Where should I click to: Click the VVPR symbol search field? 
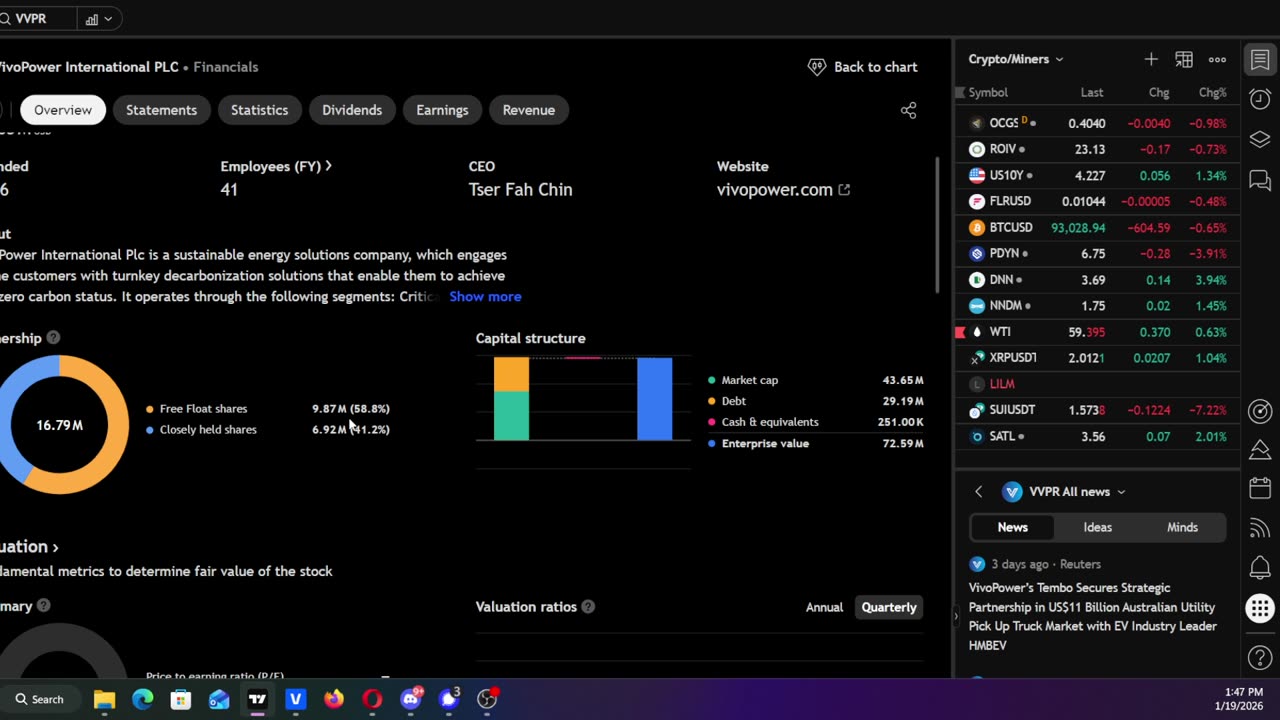pos(38,18)
